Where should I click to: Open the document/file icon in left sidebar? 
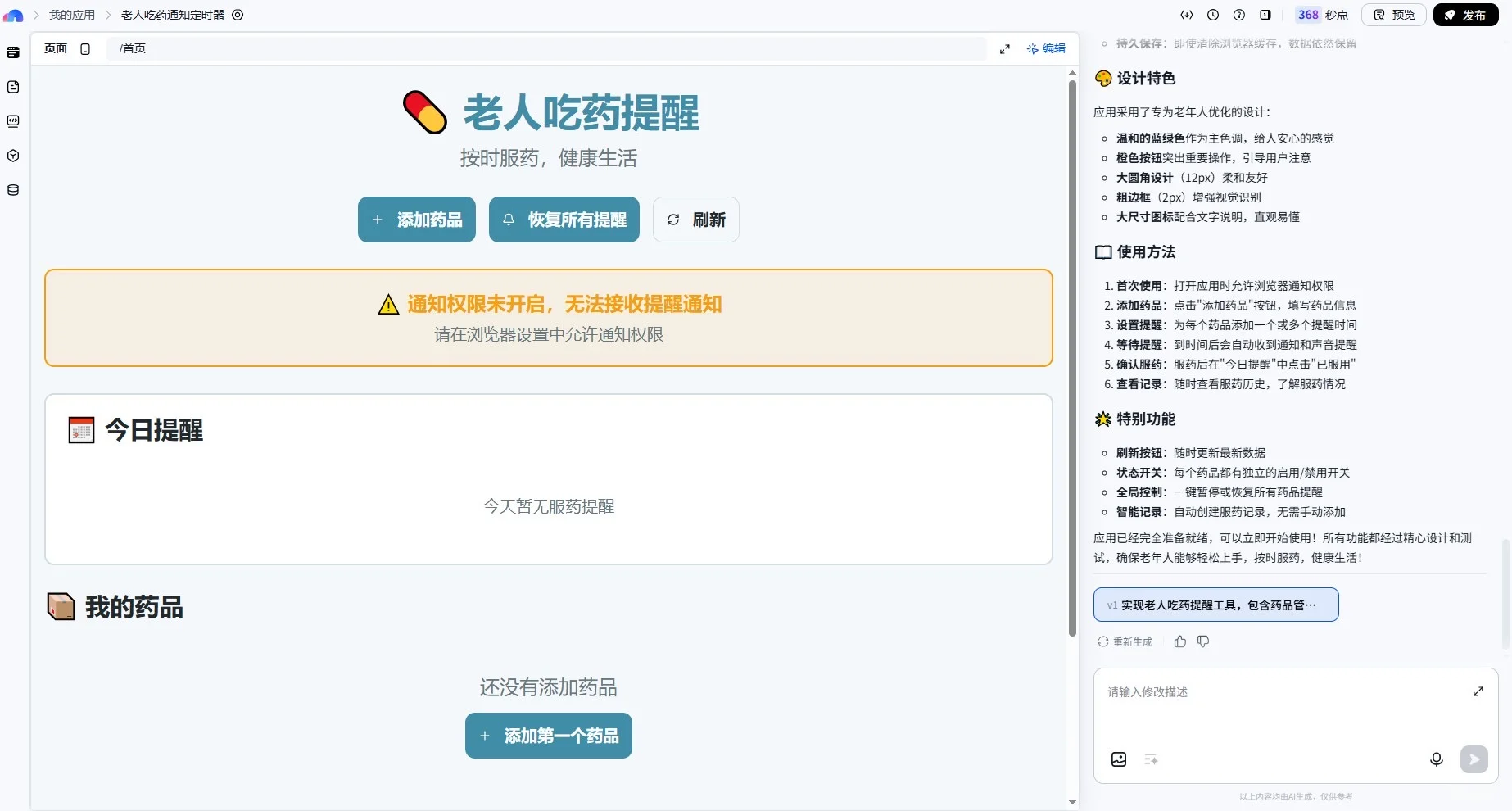pyautogui.click(x=12, y=87)
